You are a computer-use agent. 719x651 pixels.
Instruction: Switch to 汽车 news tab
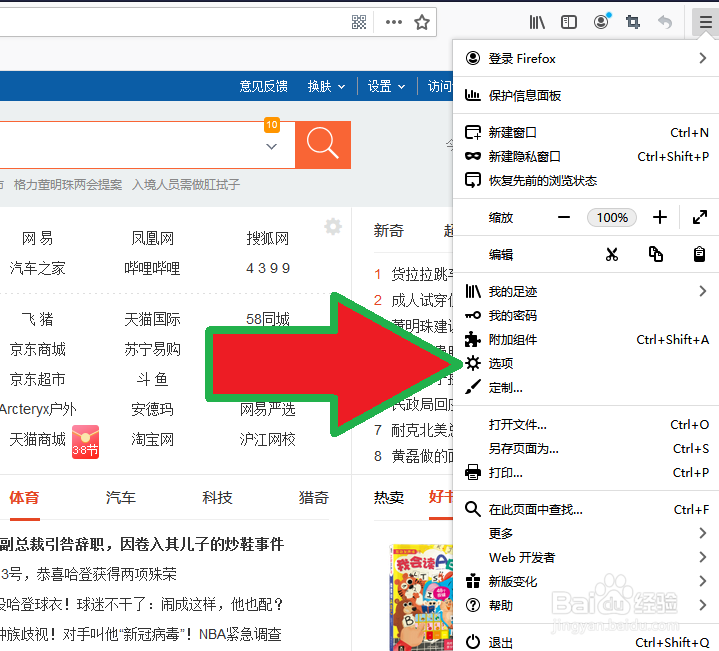pos(121,497)
